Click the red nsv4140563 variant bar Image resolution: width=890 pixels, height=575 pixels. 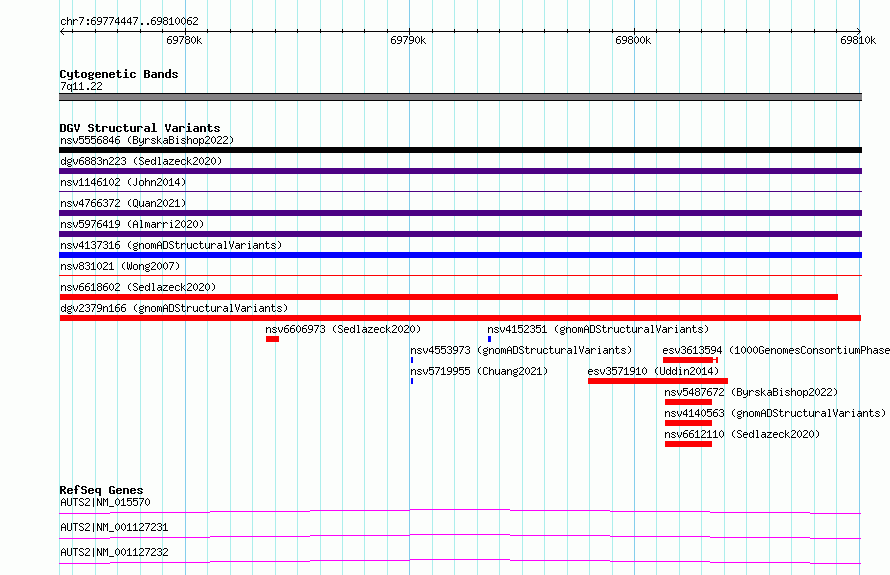[x=688, y=423]
